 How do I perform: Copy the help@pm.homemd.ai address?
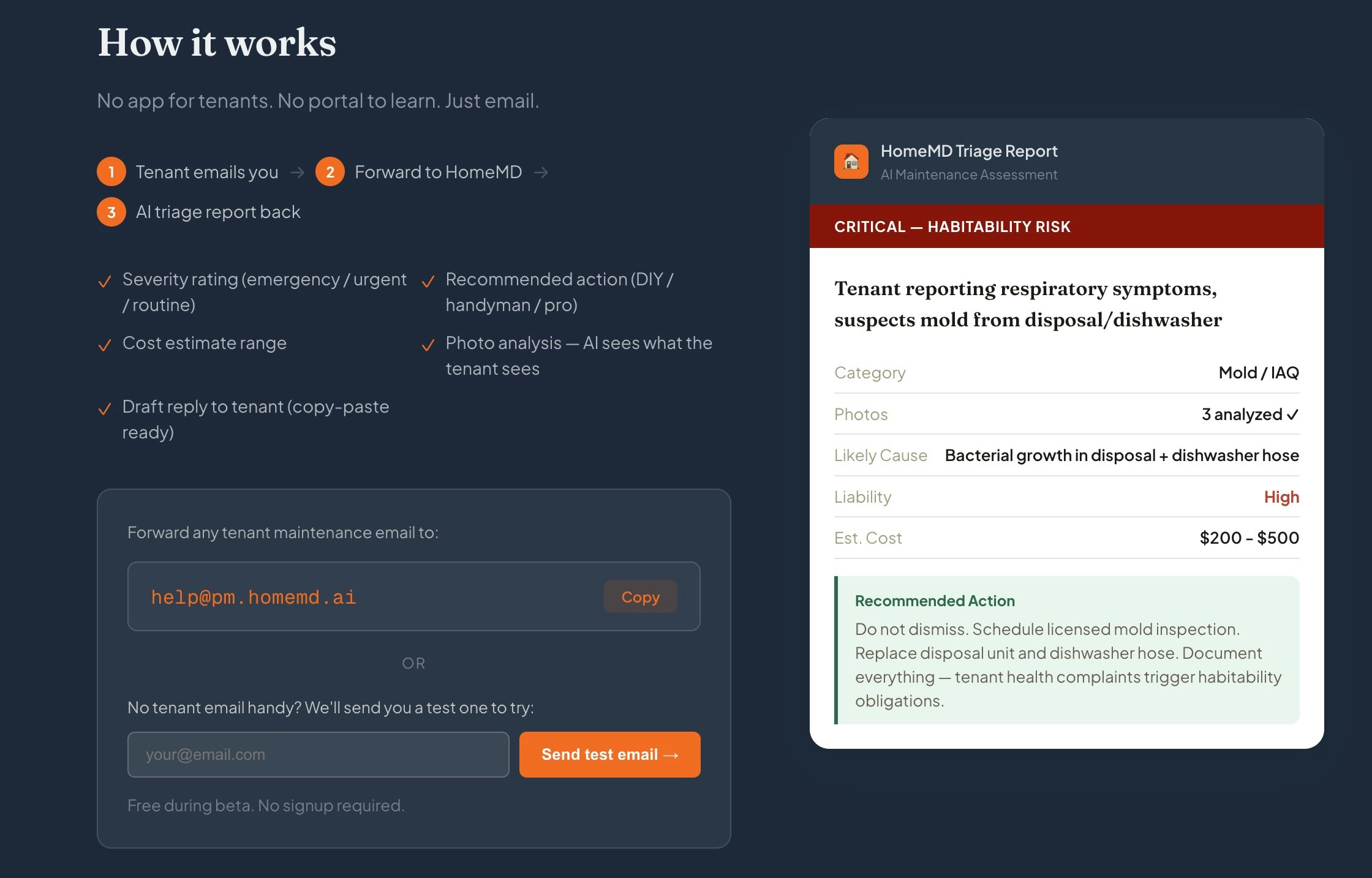(x=640, y=597)
